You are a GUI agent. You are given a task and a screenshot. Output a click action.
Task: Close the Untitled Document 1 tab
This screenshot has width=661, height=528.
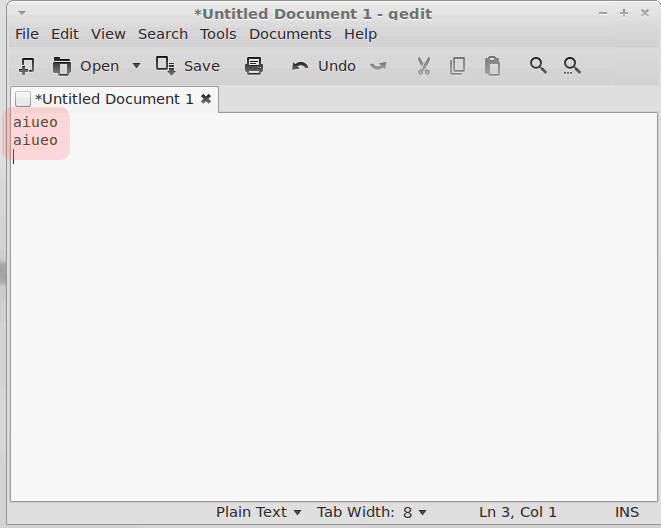206,99
